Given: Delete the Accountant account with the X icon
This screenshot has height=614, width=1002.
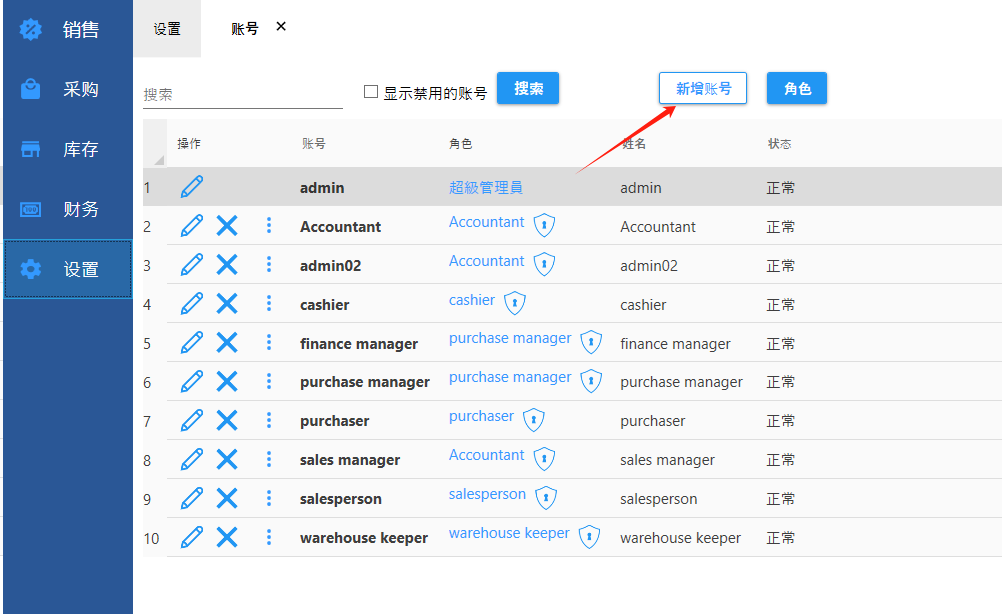Looking at the screenshot, I should (227, 226).
